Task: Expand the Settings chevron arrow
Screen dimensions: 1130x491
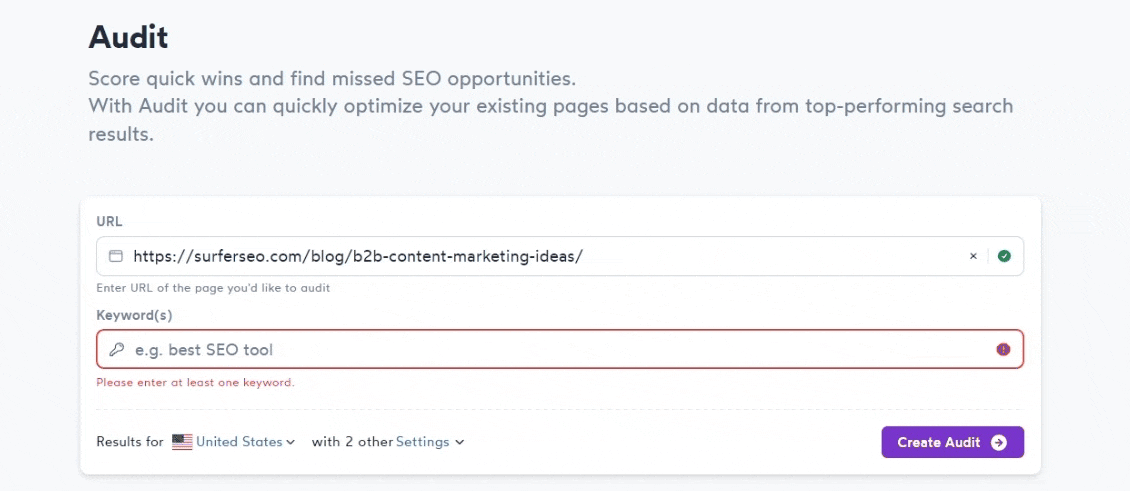Action: click(x=459, y=442)
